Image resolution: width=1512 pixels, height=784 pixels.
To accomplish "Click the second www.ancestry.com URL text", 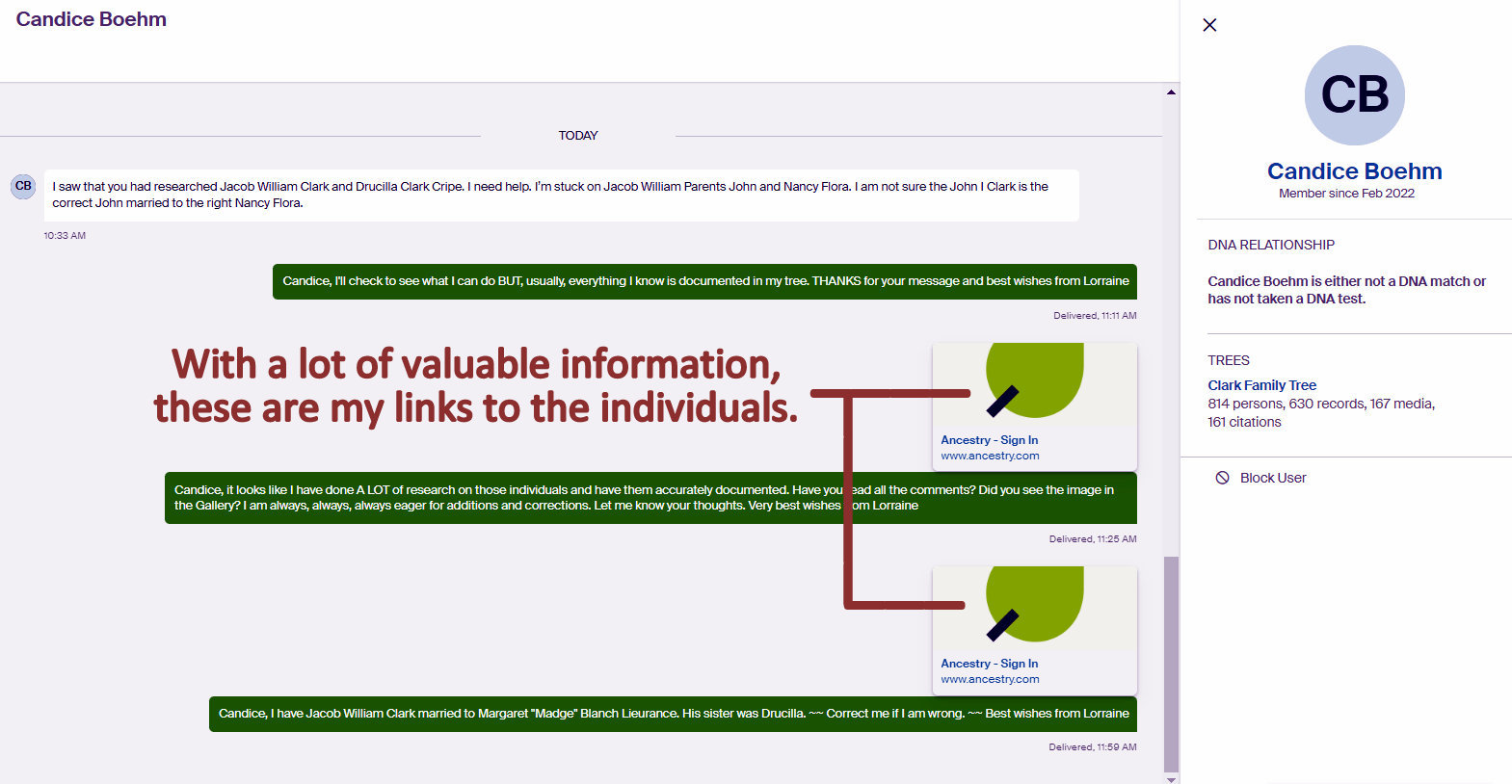I will tap(990, 680).
